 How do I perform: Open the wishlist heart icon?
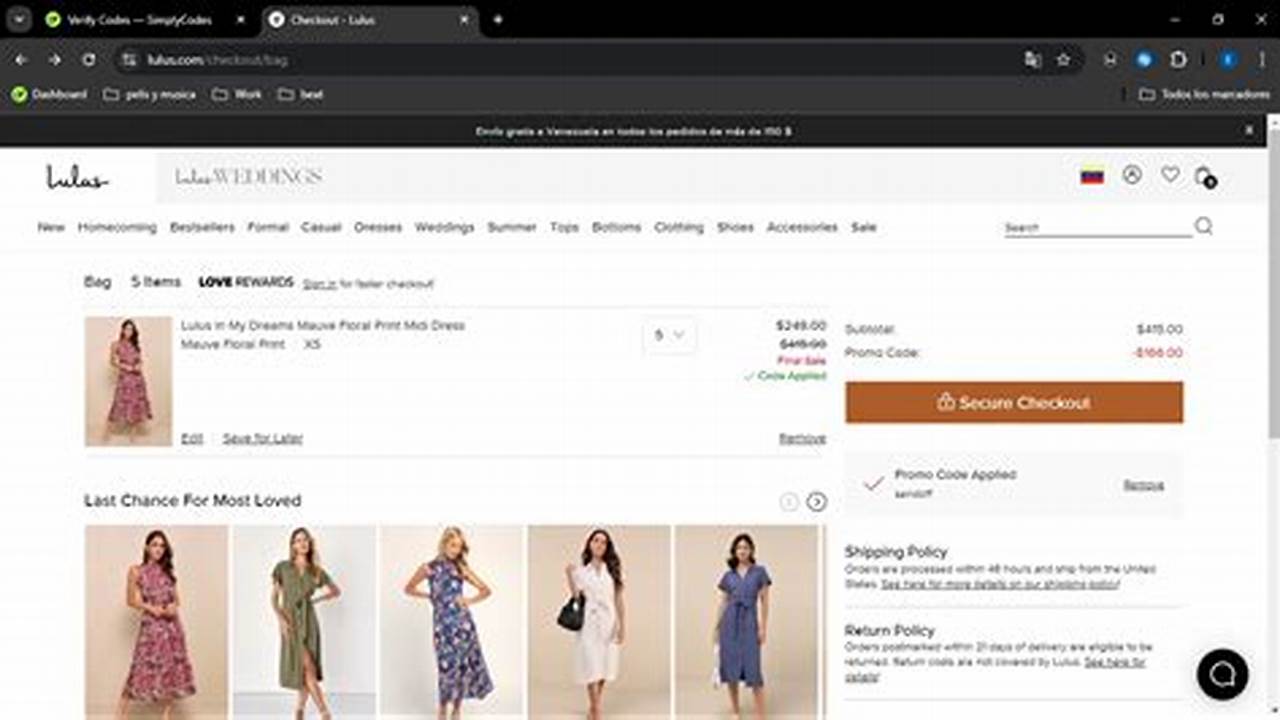pos(1169,174)
